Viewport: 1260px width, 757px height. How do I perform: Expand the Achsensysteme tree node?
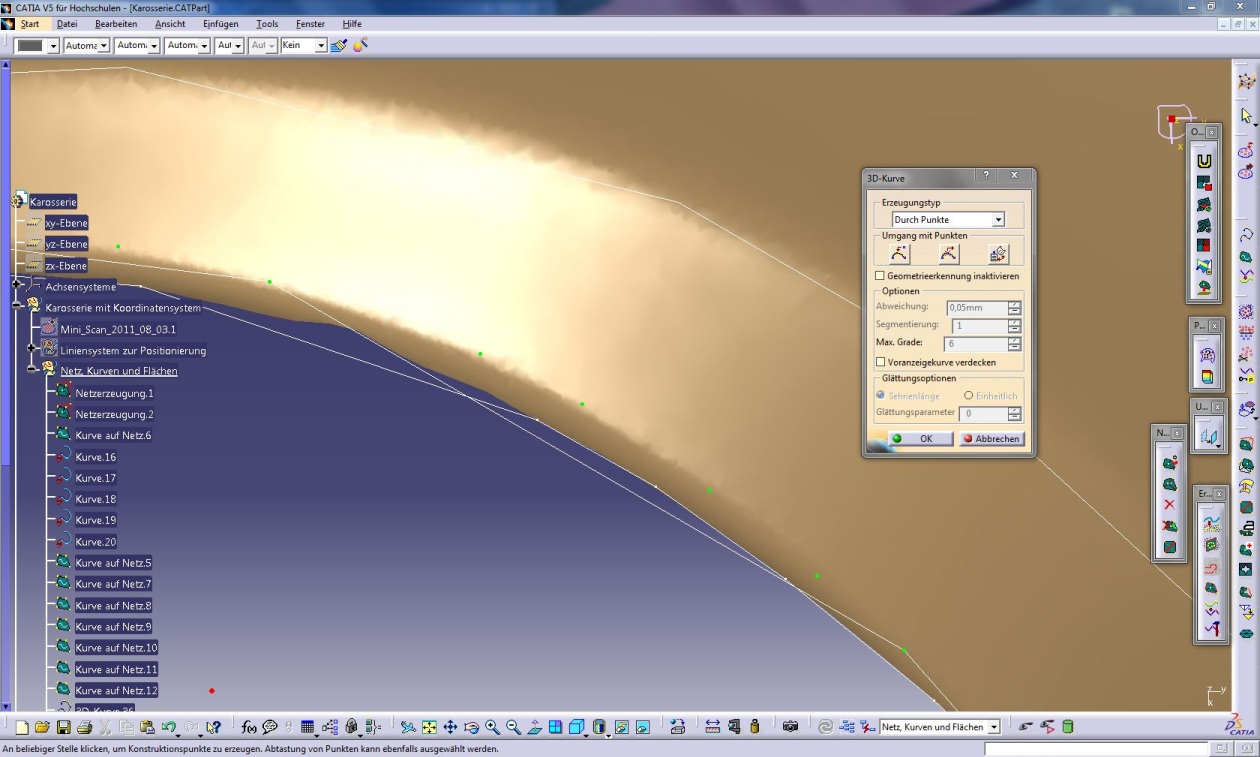[17, 285]
